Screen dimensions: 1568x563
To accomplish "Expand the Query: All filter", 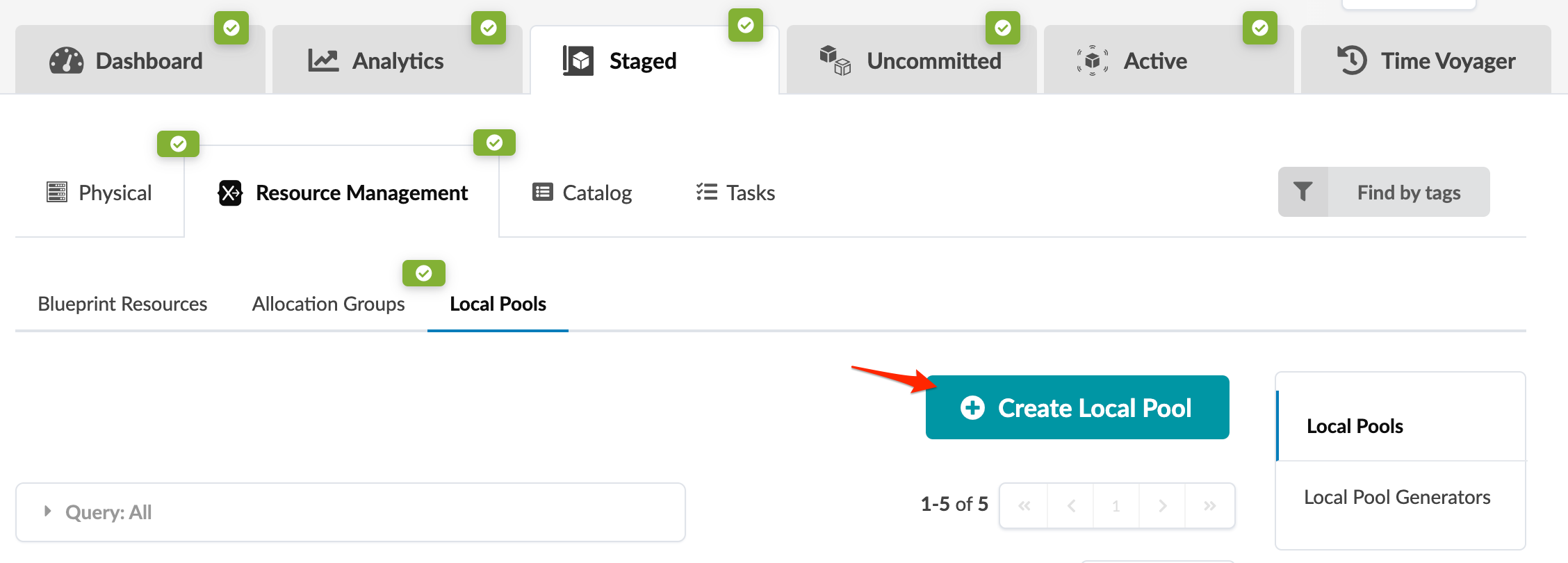I will pyautogui.click(x=48, y=512).
